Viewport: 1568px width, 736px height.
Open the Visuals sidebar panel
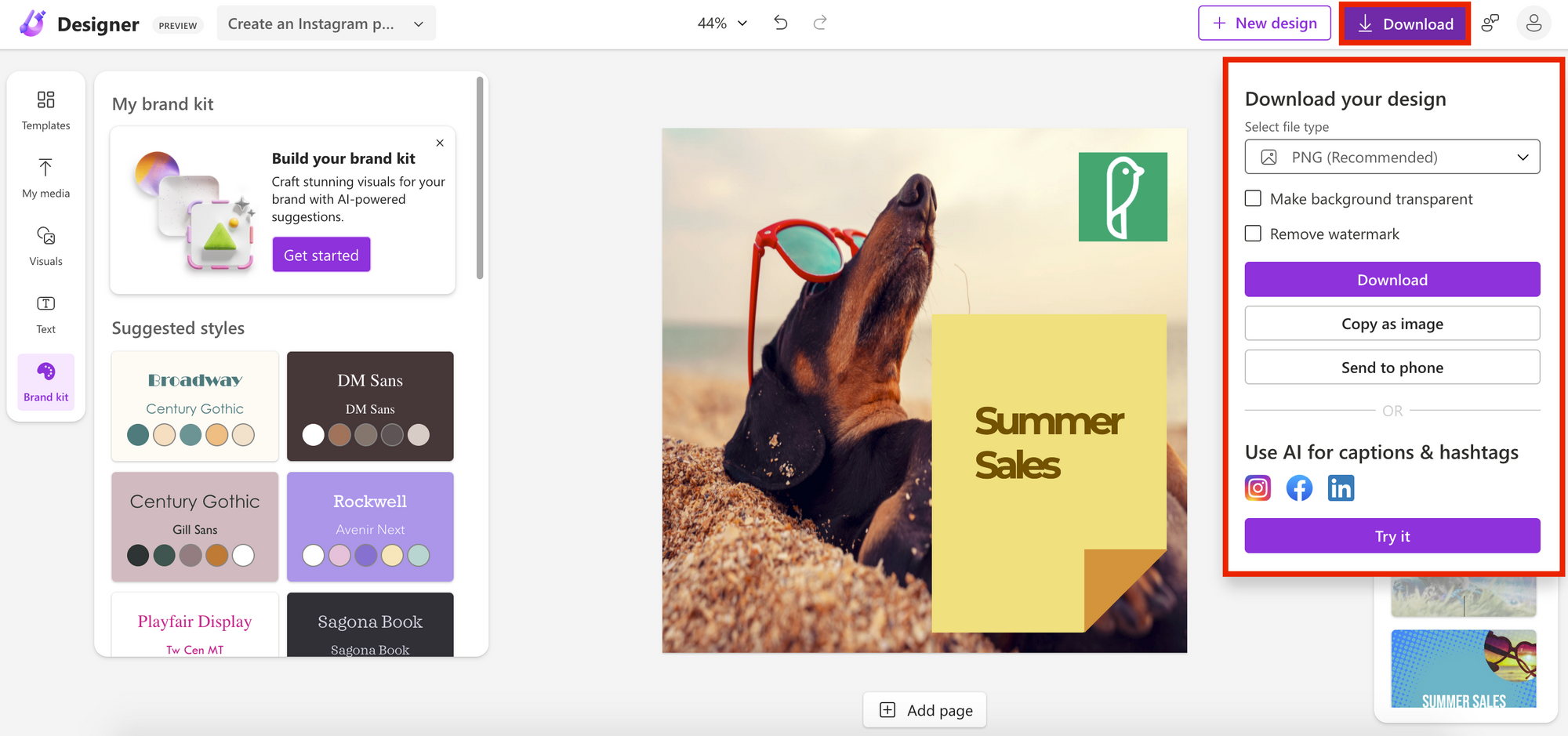coord(45,246)
